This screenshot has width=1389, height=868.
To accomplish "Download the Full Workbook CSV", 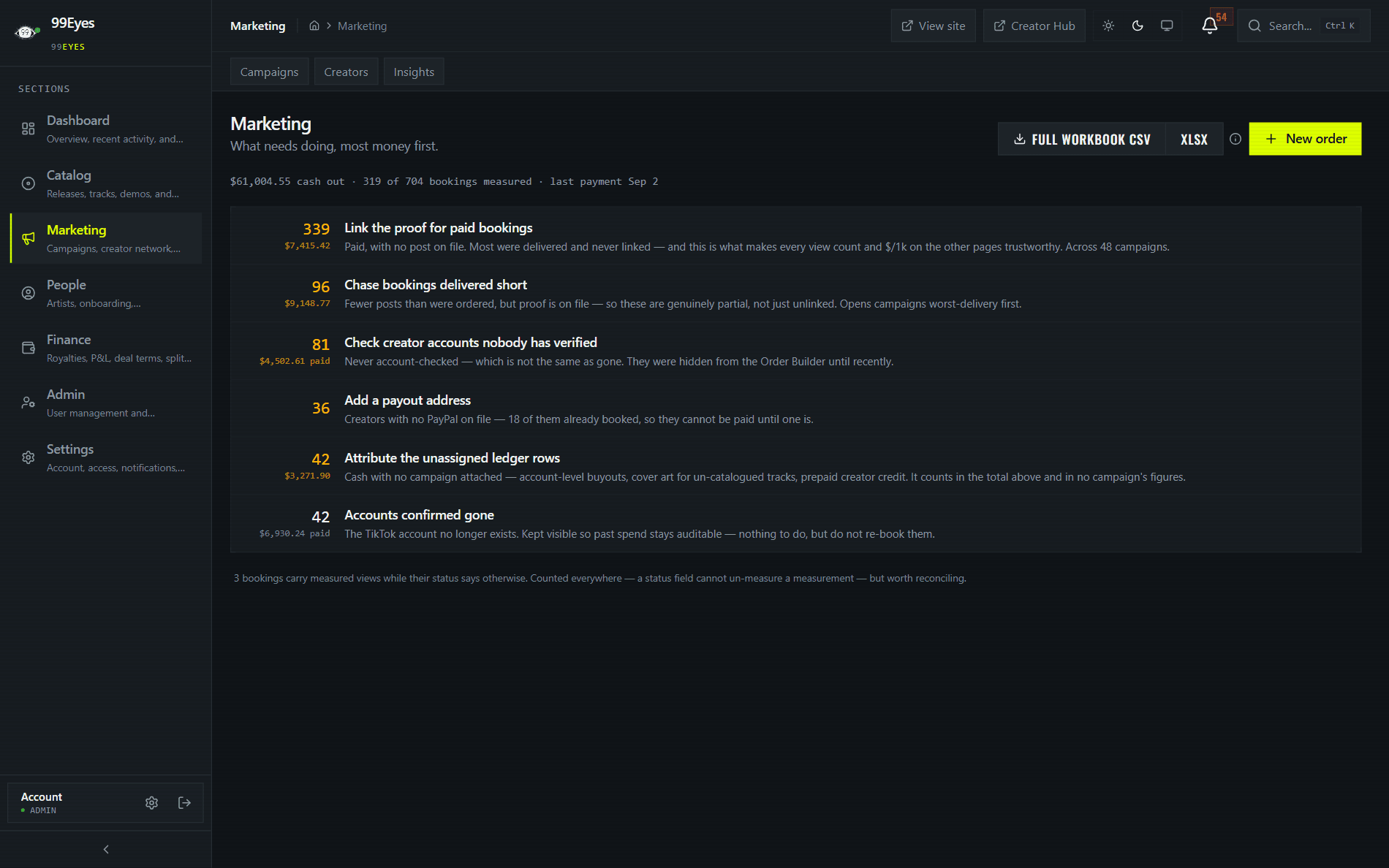I will (x=1082, y=139).
